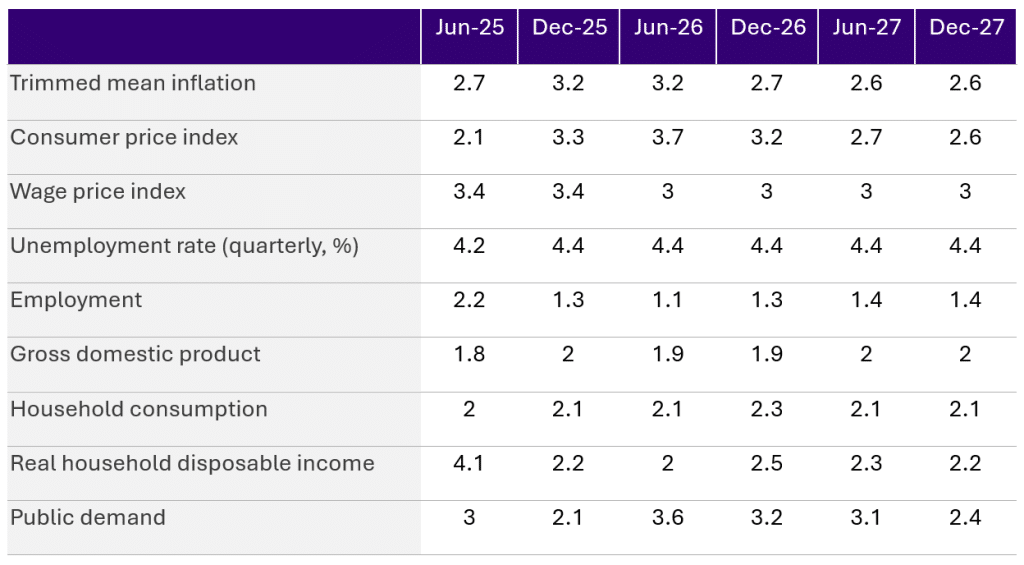
Task: Click the Household consumption row label
Action: 139,409
